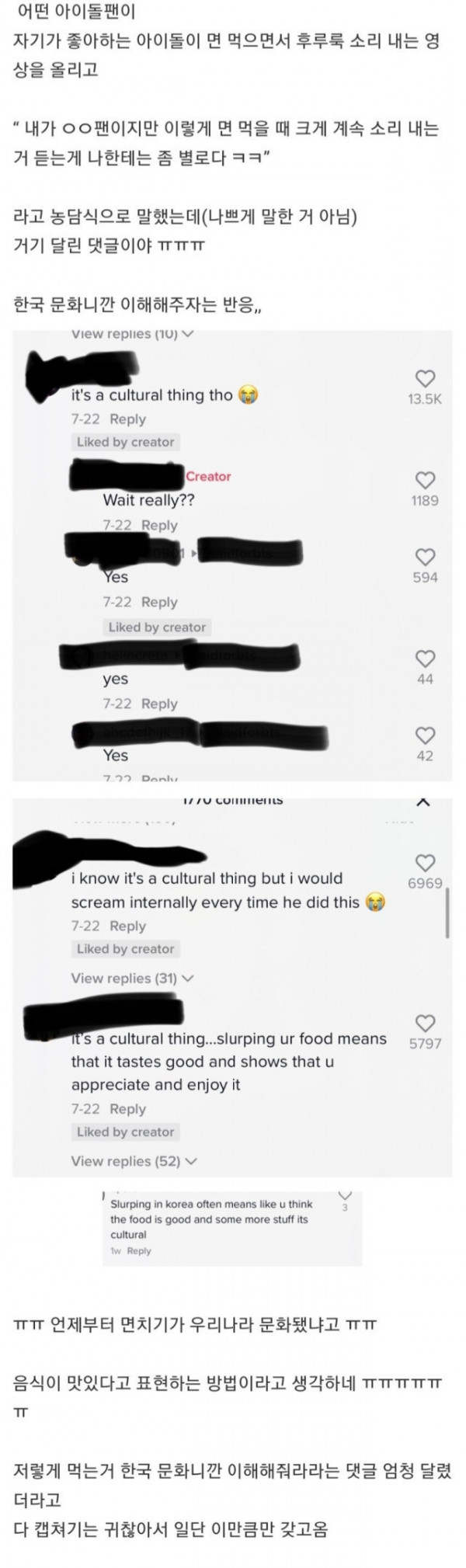
Task: Click the comments panel scrollbar
Action: pyautogui.click(x=447, y=913)
